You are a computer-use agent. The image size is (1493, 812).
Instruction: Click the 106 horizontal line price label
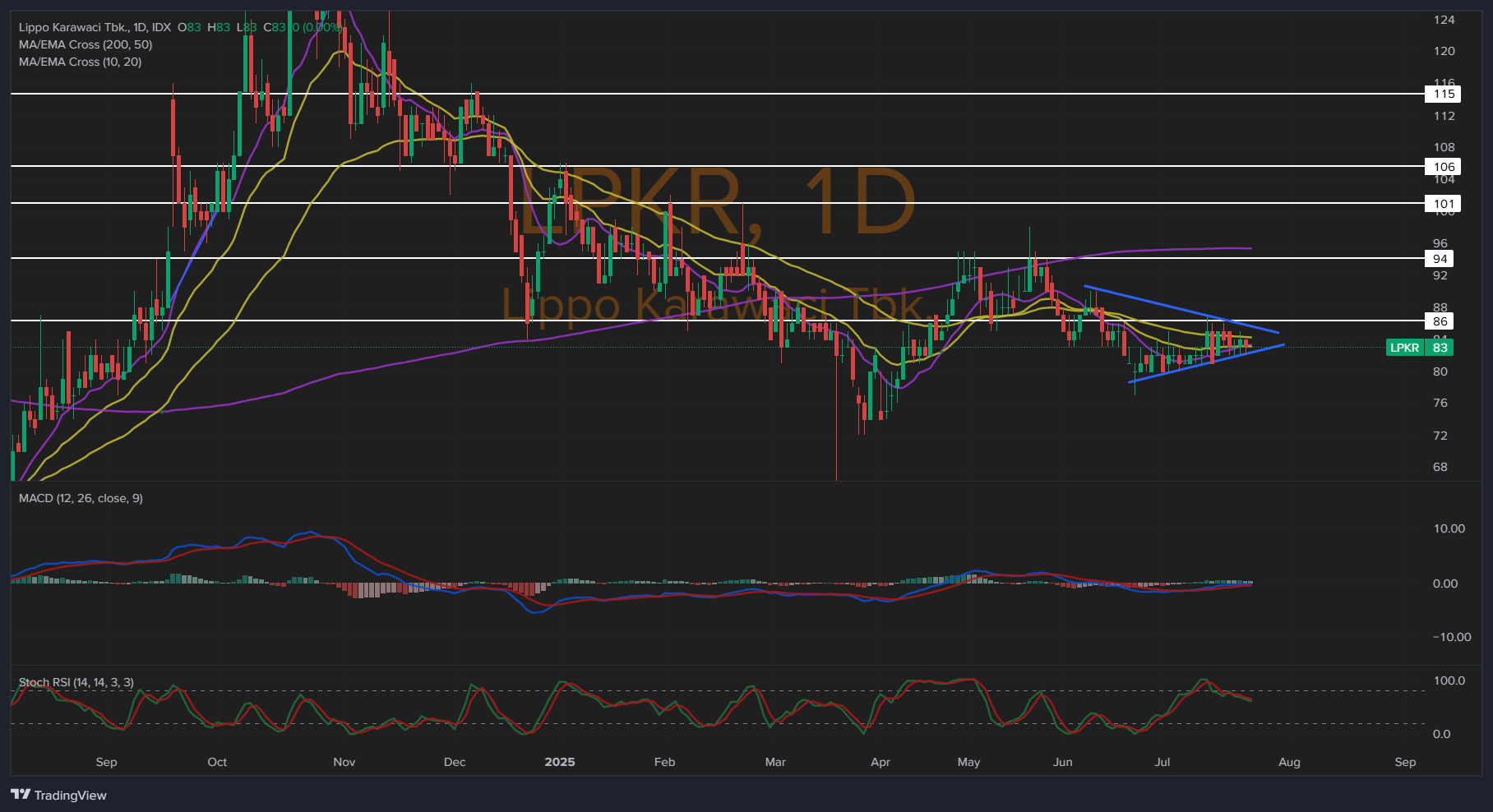(x=1444, y=167)
